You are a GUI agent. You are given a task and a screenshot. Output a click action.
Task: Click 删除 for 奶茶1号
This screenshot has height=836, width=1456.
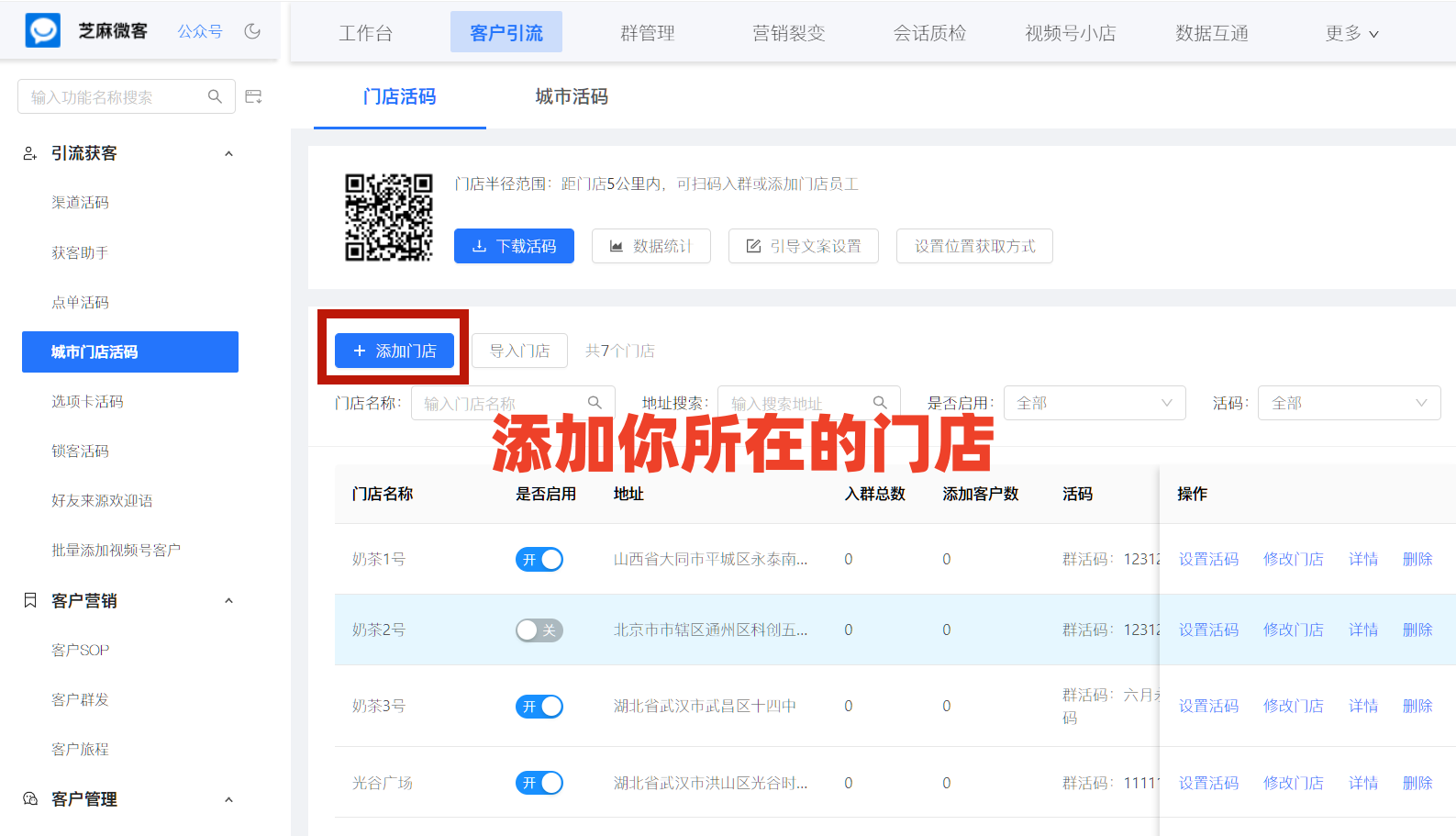click(1417, 559)
